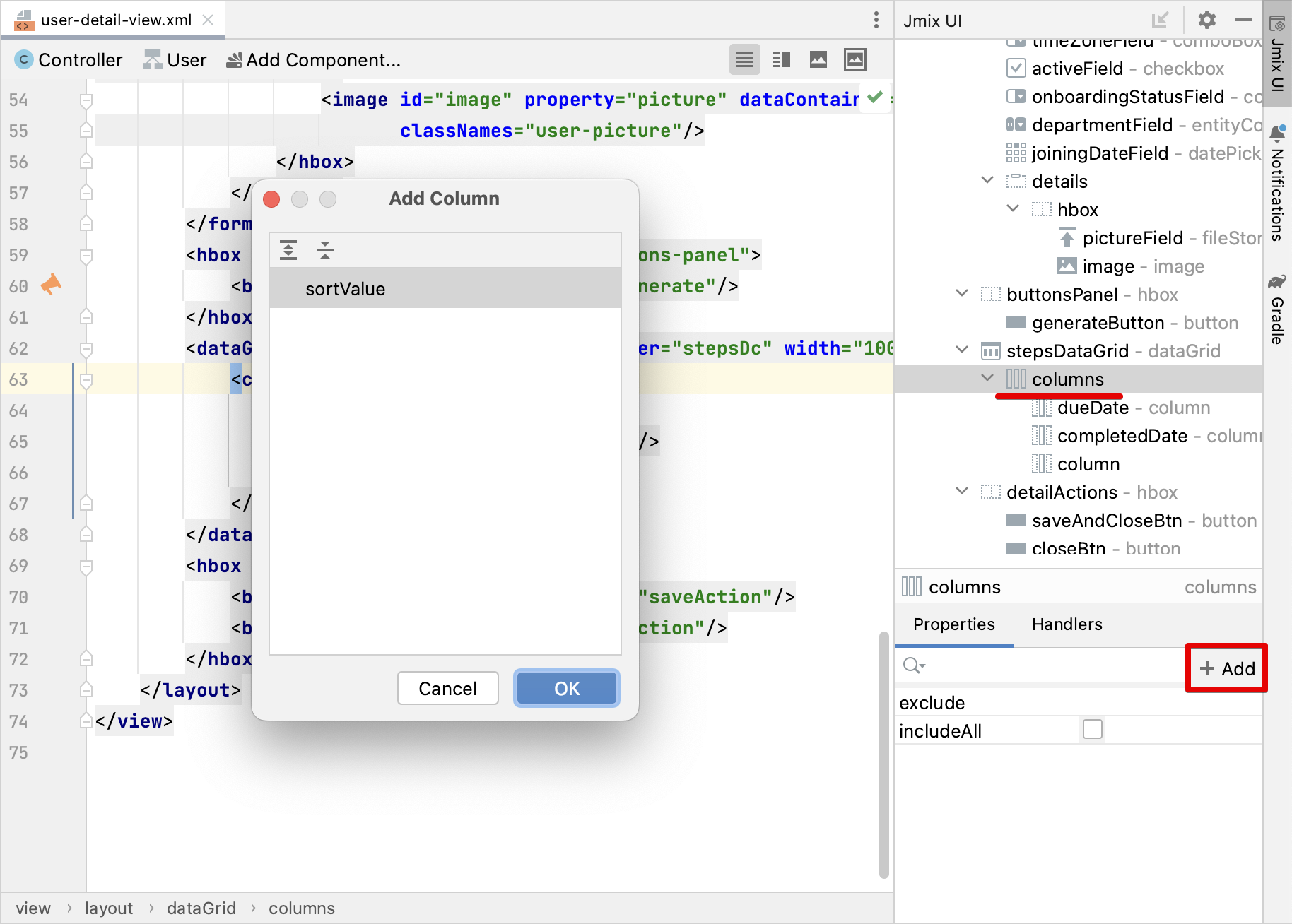Switch to editor and preview split icon
Viewport: 1292px width, 924px height.
(x=782, y=60)
